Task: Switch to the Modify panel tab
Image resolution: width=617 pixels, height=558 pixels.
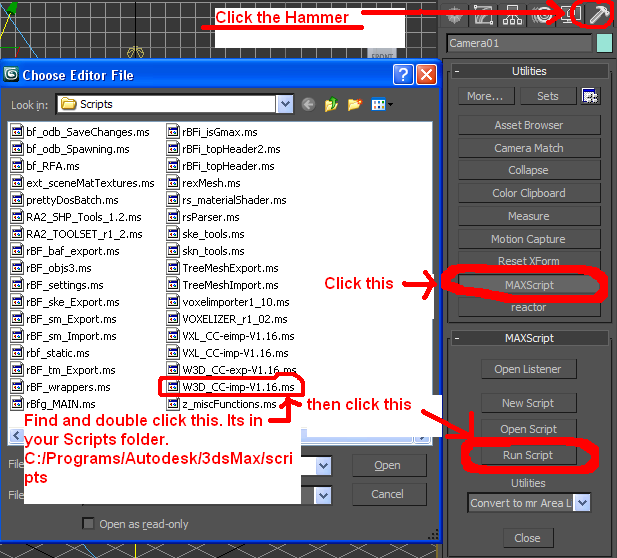Action: pyautogui.click(x=483, y=15)
